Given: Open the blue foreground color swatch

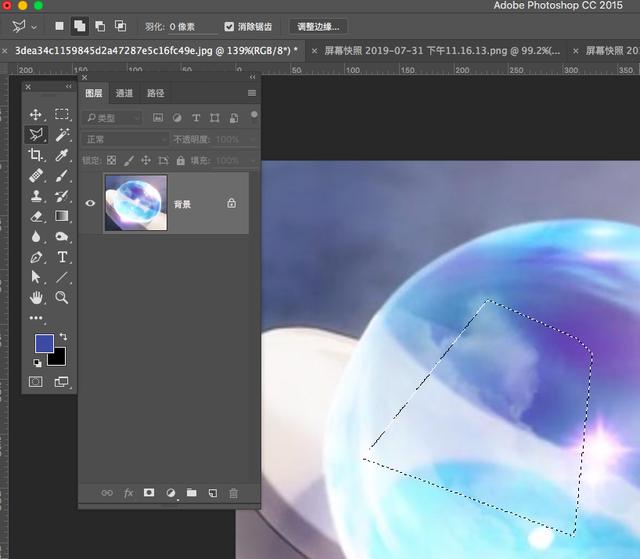Looking at the screenshot, I should [44, 342].
